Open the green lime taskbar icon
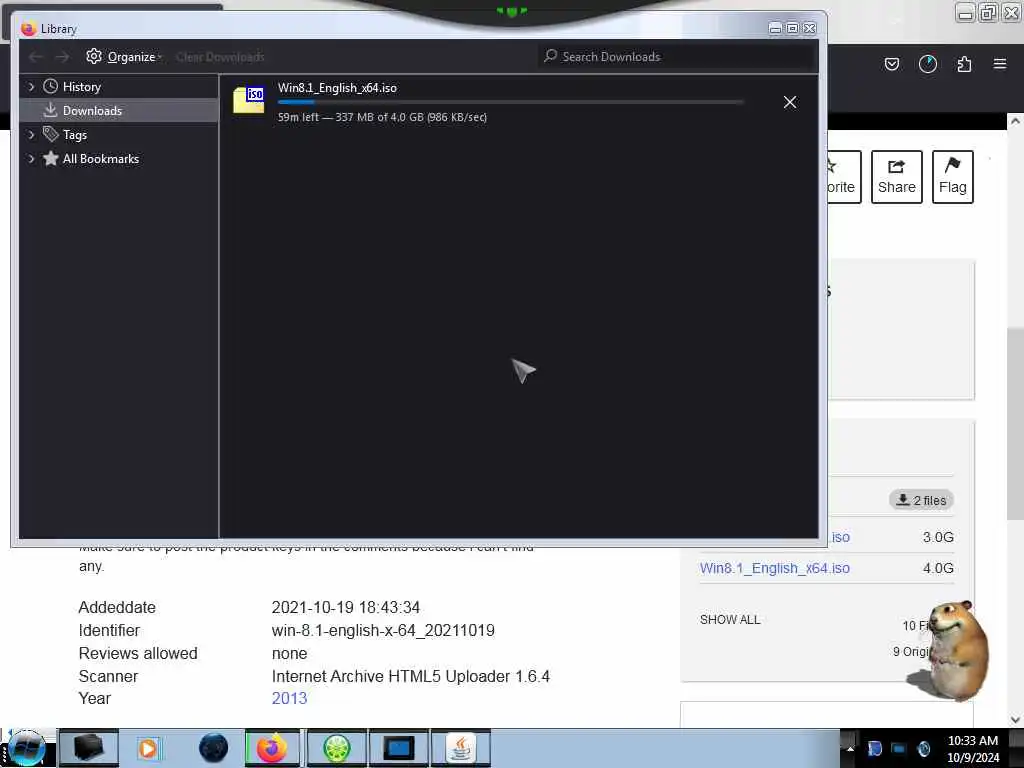Screen dimensions: 1024x768 click(x=336, y=748)
